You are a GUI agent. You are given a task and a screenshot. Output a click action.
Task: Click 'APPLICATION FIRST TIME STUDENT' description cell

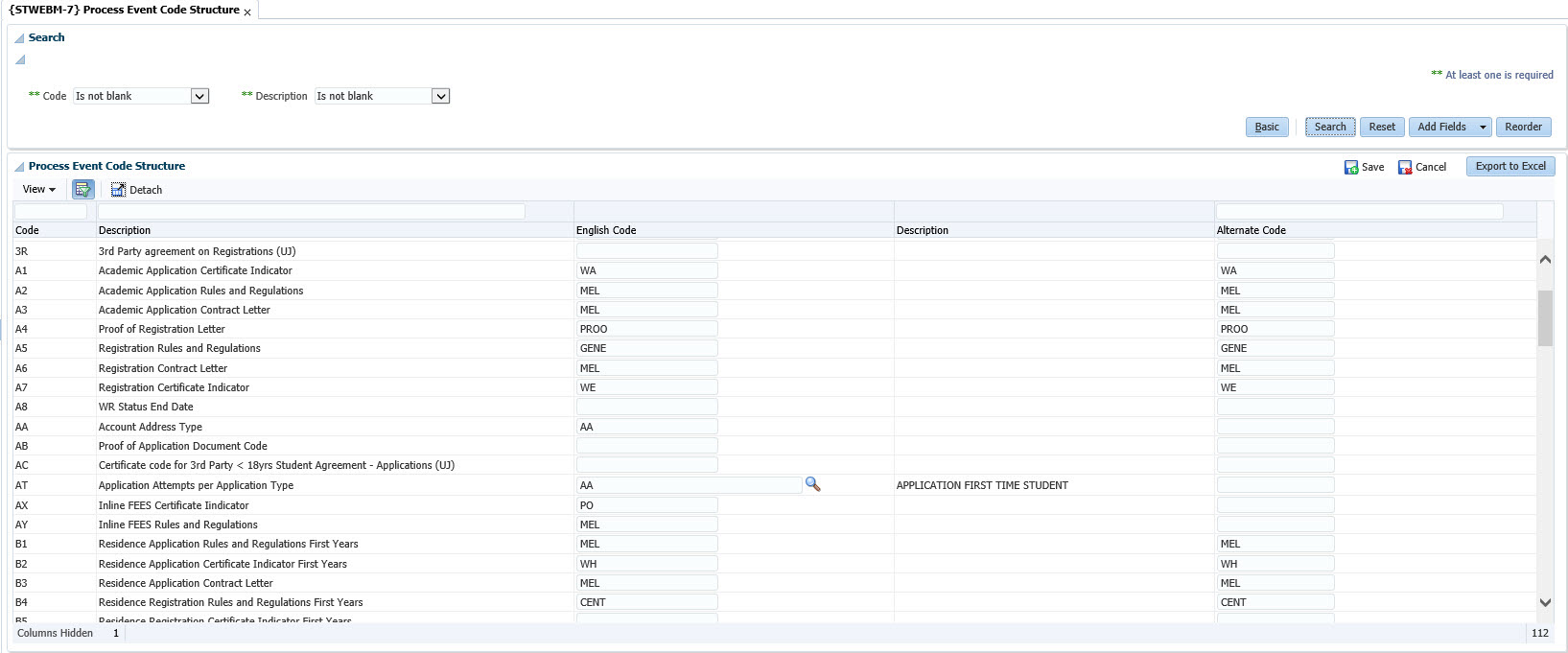pos(982,485)
